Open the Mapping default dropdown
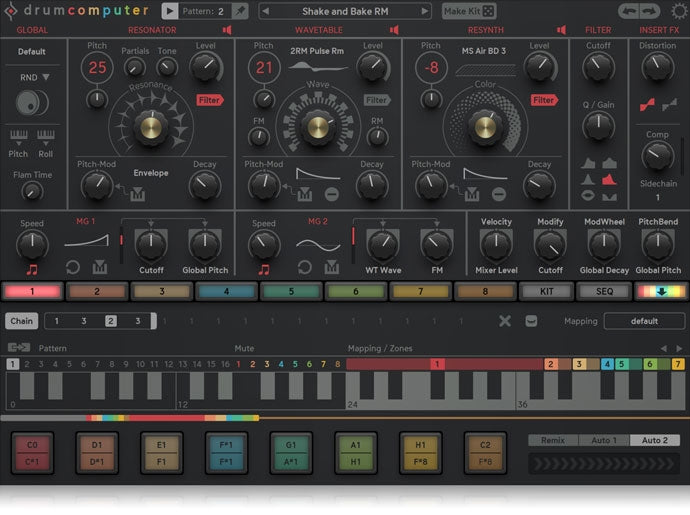This screenshot has width=690, height=515. click(644, 321)
